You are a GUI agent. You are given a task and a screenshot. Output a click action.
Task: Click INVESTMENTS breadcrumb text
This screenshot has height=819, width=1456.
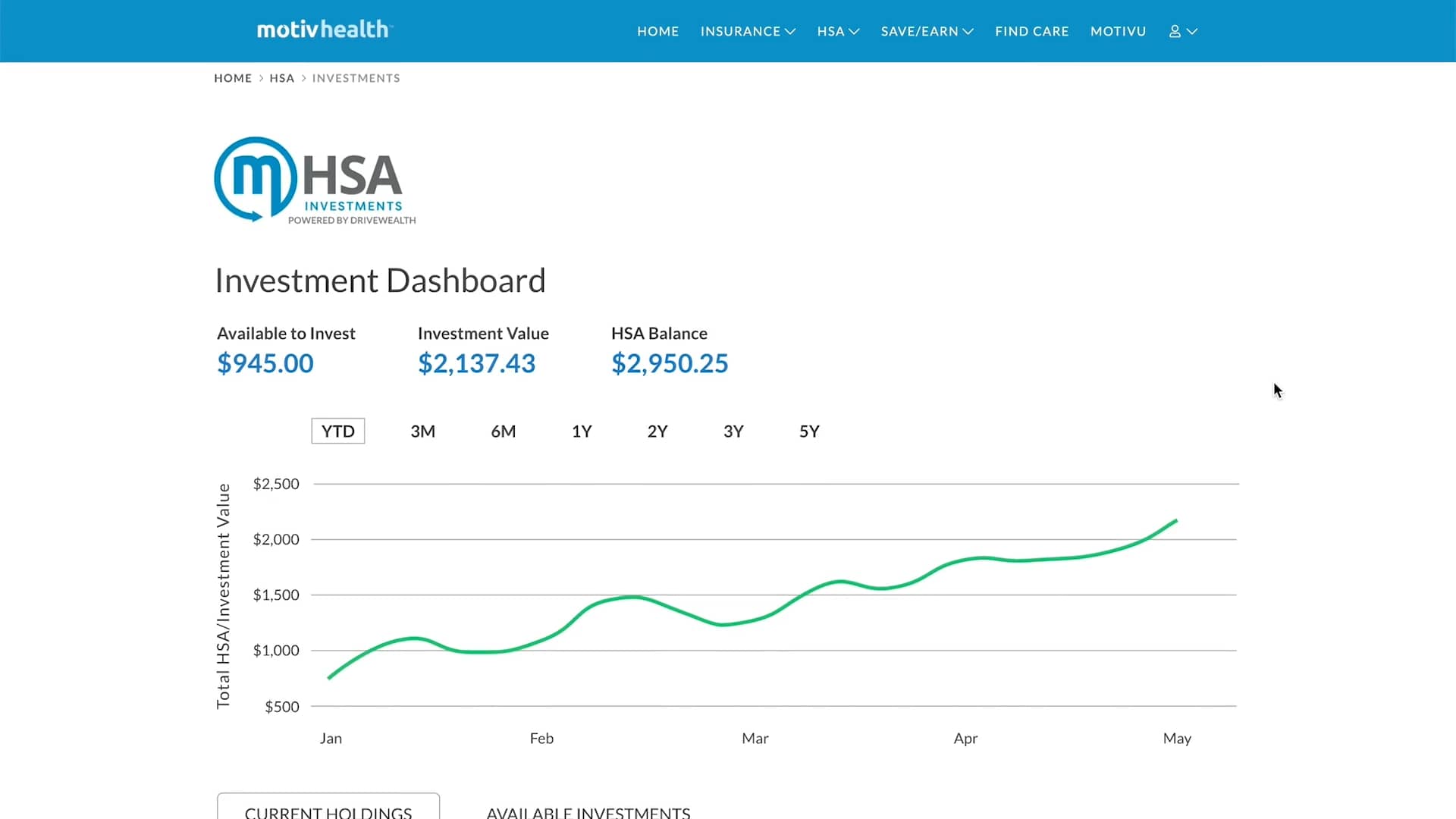tap(356, 78)
